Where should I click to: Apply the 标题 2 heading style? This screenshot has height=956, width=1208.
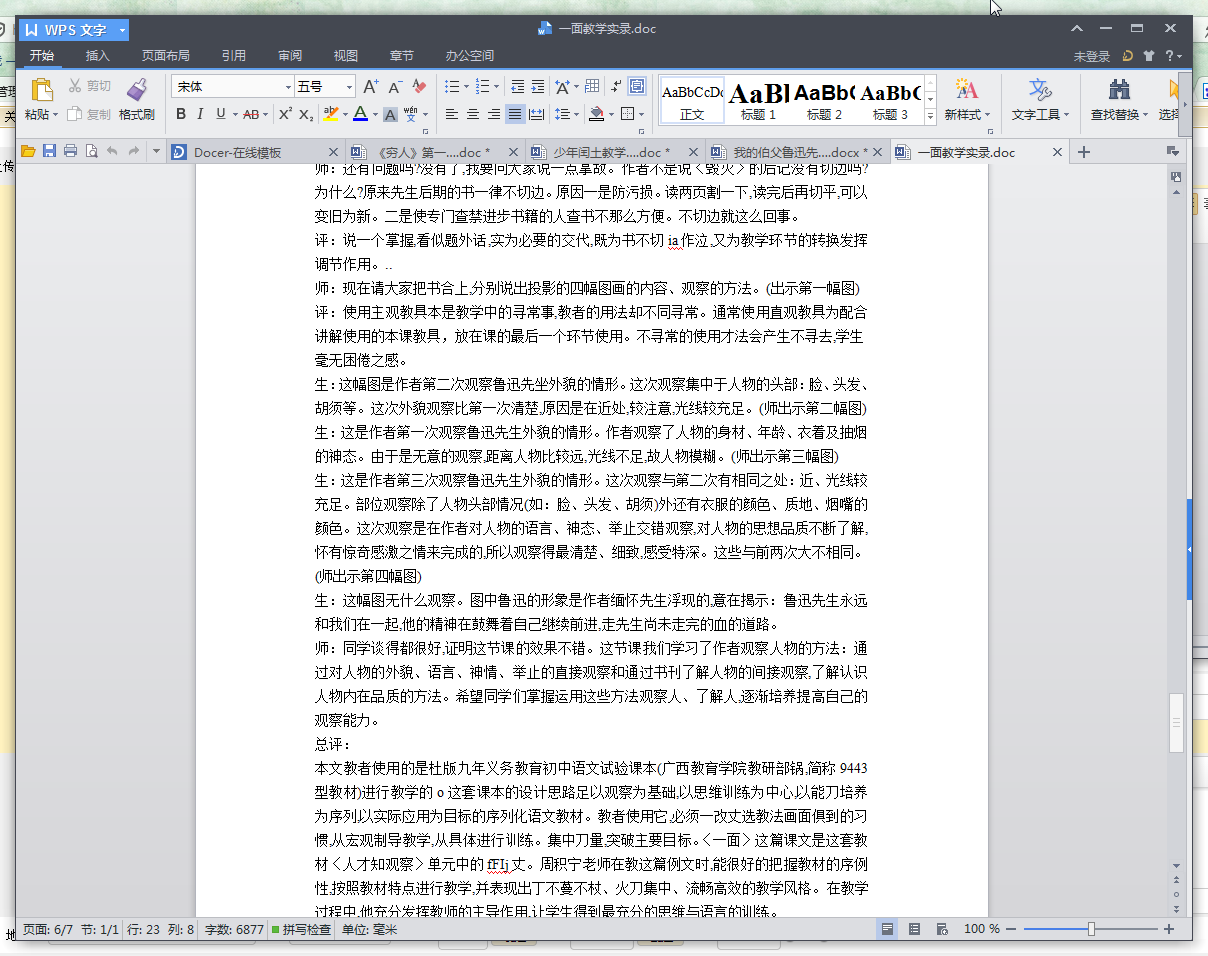(x=824, y=100)
